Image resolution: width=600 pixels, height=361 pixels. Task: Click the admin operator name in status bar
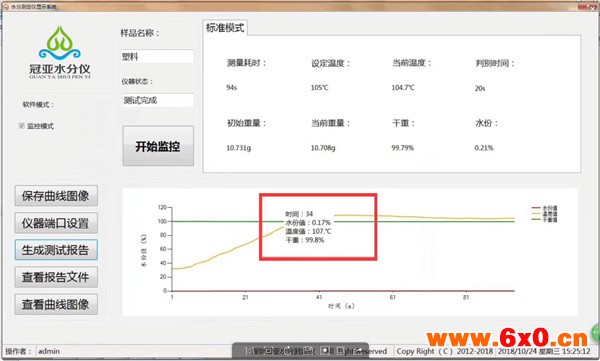tap(49, 351)
